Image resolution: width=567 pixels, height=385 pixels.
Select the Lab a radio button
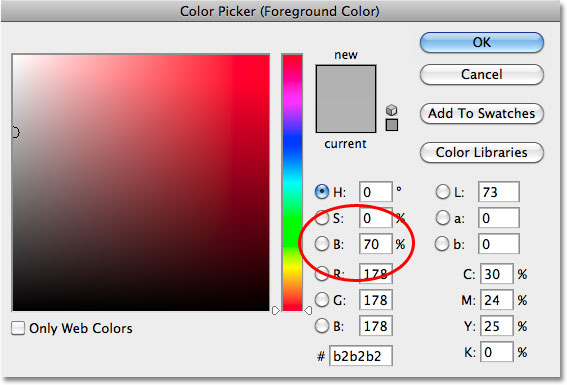click(x=442, y=218)
